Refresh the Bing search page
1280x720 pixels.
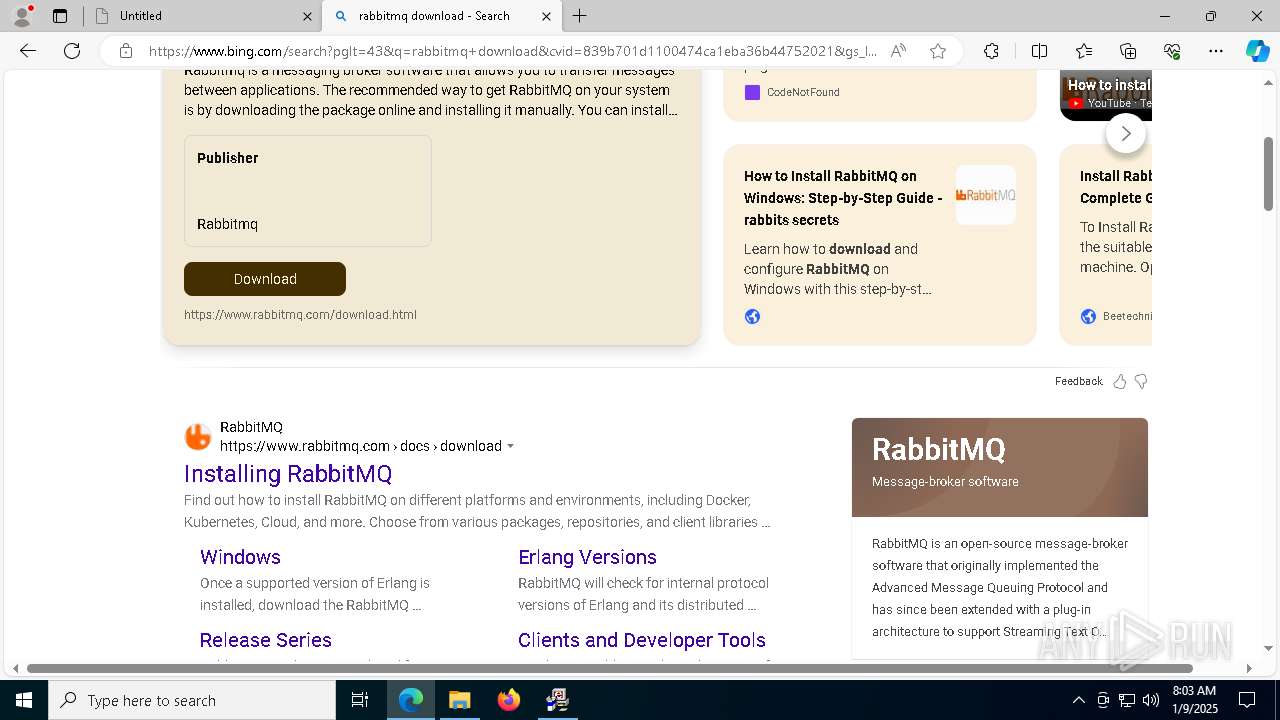point(72,51)
